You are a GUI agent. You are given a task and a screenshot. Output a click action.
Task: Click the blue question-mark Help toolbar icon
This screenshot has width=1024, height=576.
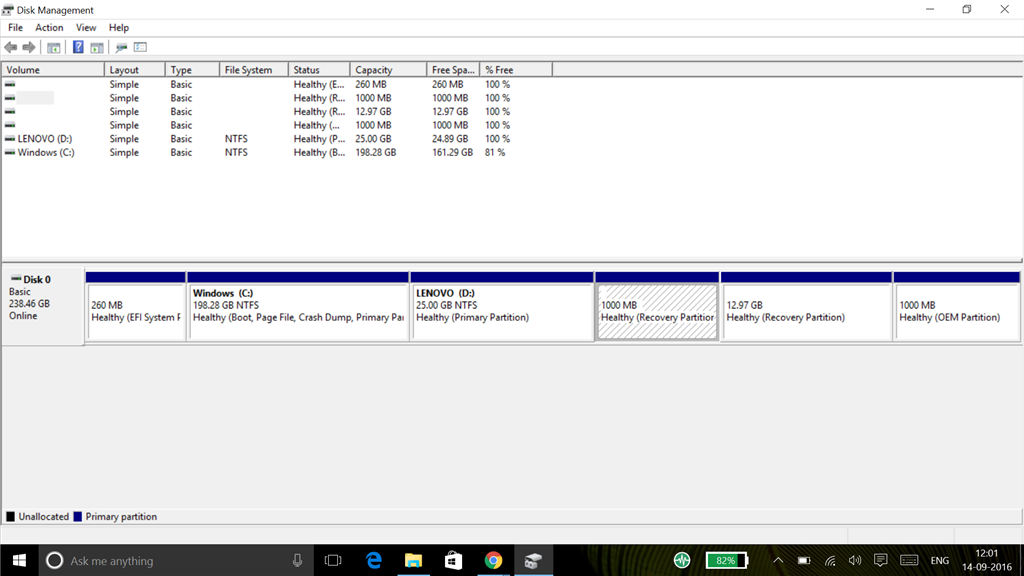point(78,47)
